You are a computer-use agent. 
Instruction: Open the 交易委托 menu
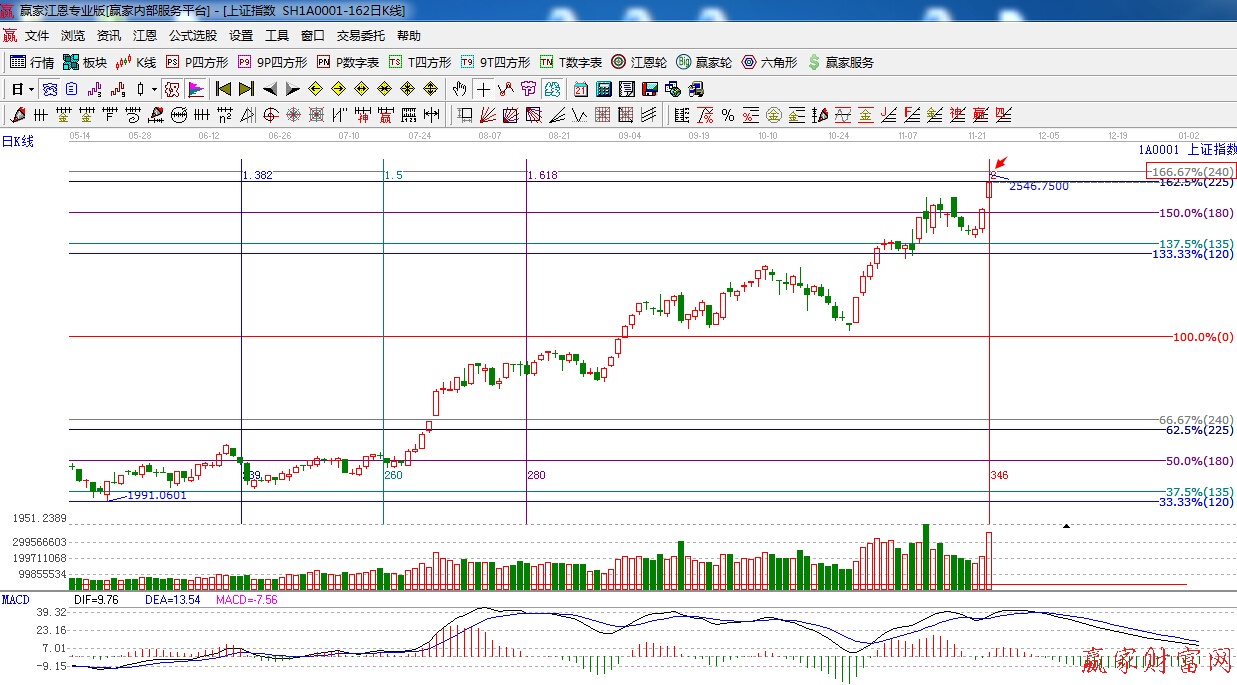[360, 36]
